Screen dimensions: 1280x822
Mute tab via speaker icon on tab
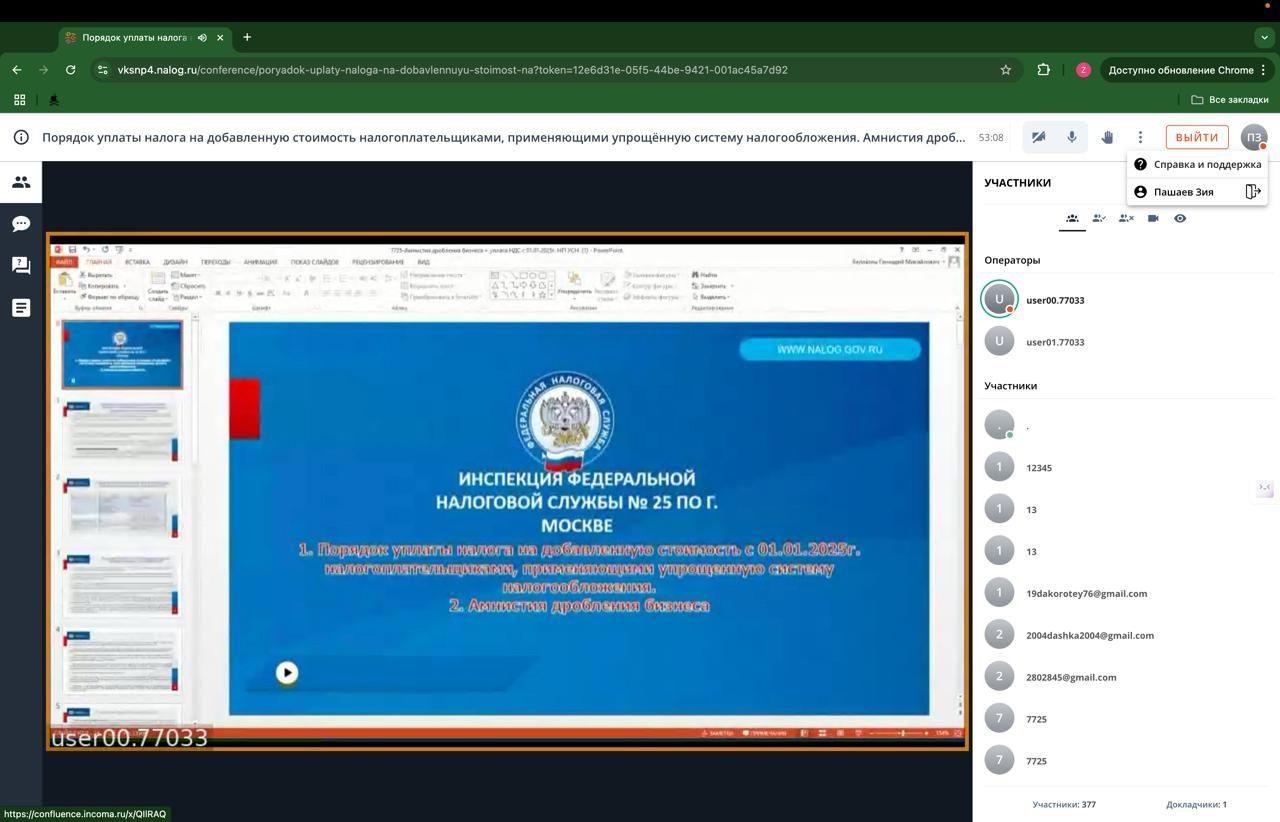(202, 38)
